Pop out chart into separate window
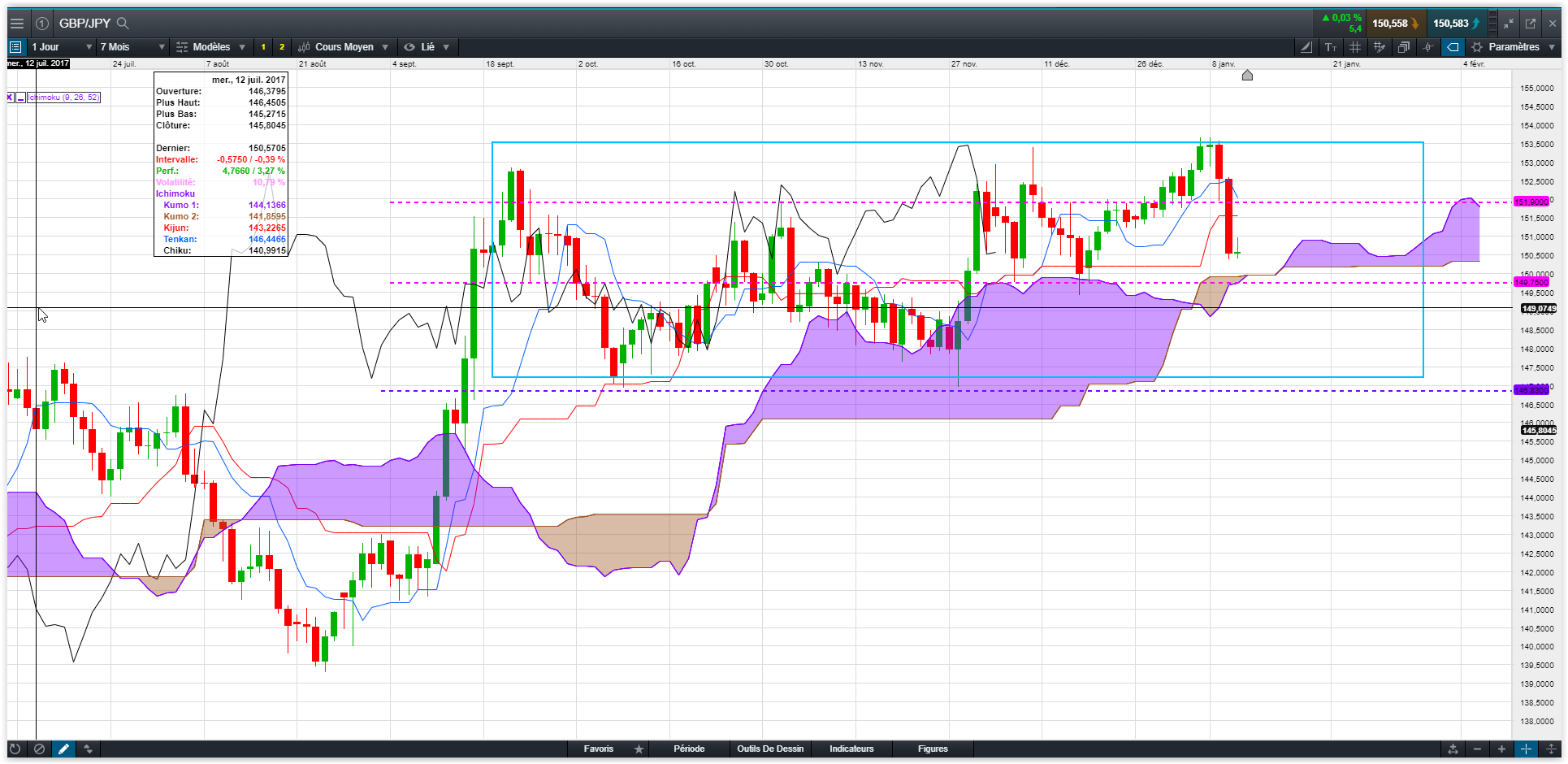This screenshot has height=764, width=1568. [1531, 24]
